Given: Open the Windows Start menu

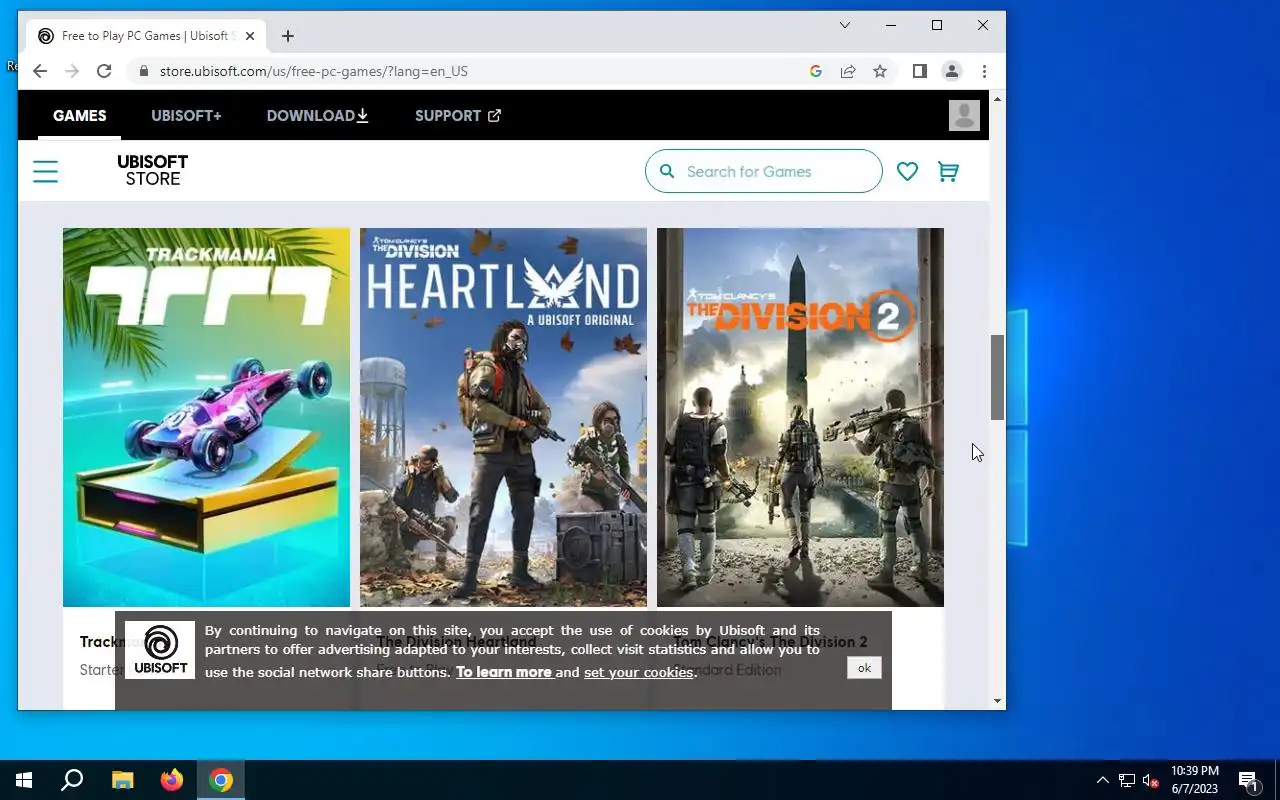Looking at the screenshot, I should point(24,780).
